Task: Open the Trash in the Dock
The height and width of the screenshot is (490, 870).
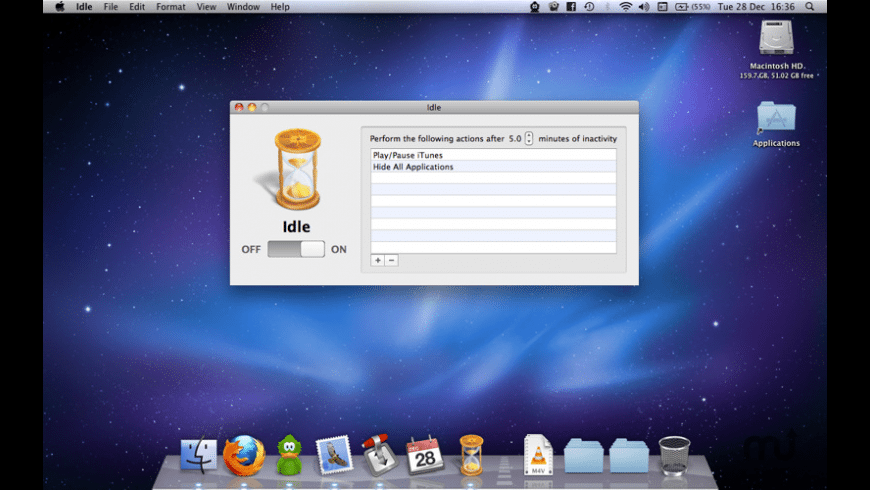Action: (674, 456)
